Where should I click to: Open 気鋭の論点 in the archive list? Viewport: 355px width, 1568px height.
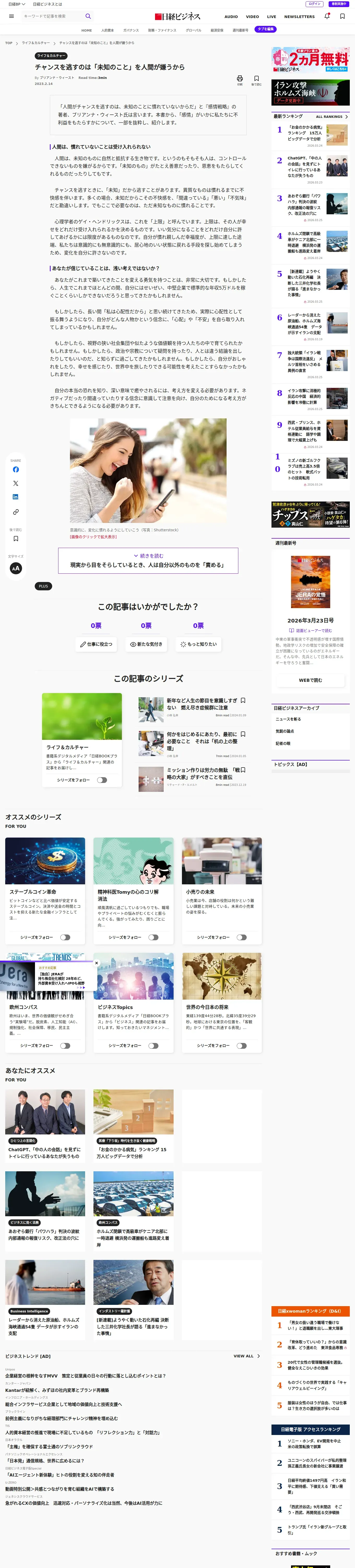pos(285,731)
